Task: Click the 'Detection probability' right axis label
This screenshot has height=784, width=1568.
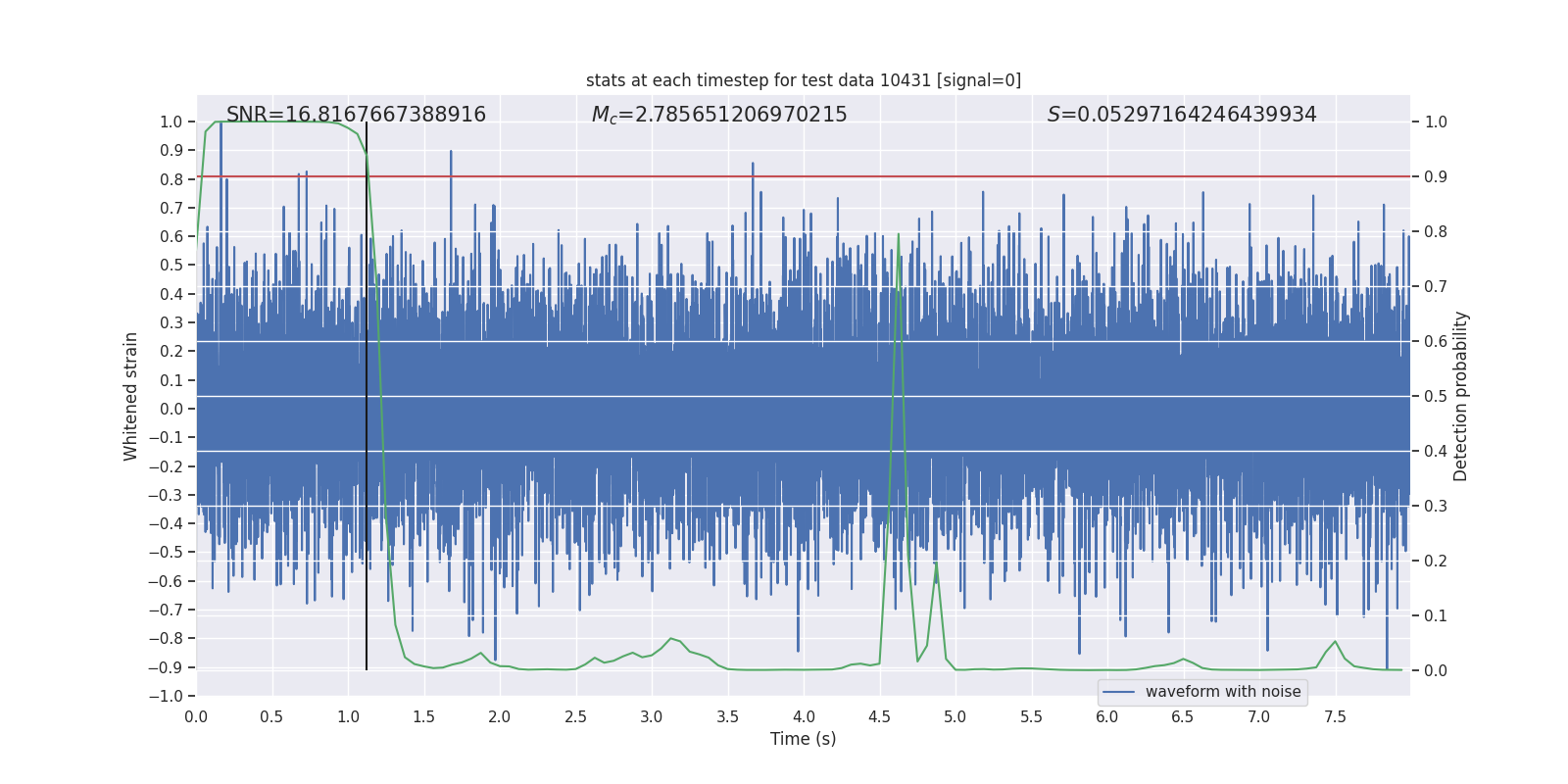Action: [x=1460, y=396]
